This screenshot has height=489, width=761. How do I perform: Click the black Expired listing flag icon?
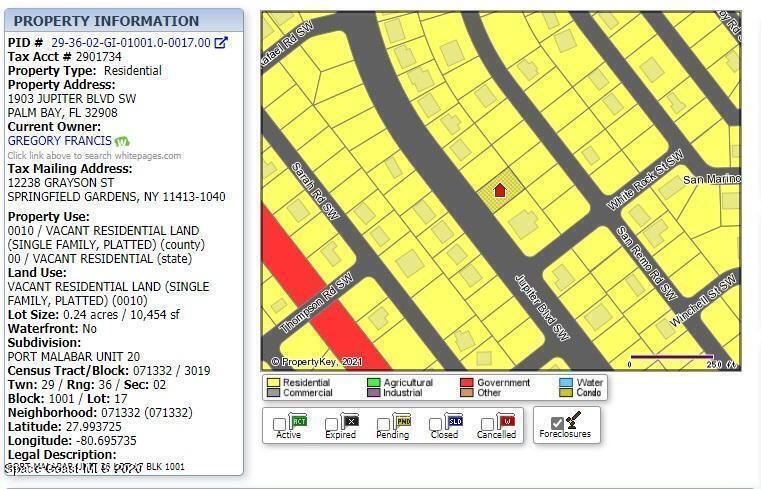pyautogui.click(x=349, y=421)
